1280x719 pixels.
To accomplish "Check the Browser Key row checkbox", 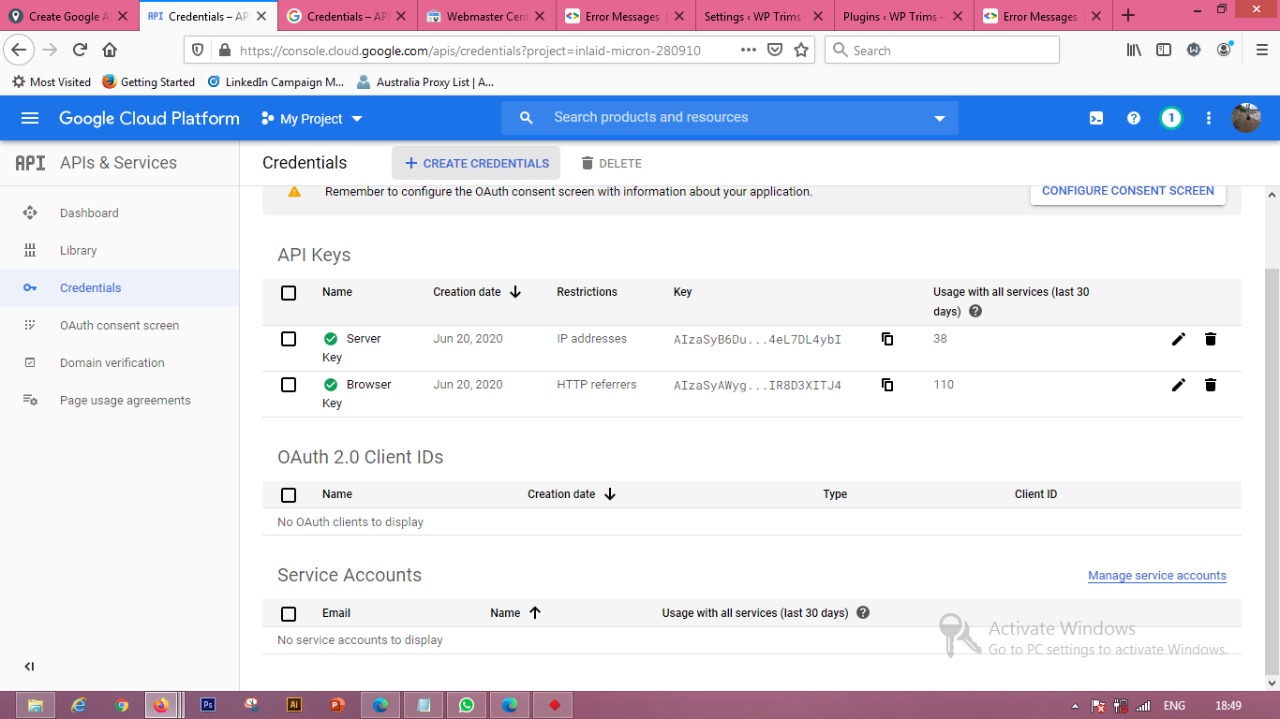I will (289, 385).
